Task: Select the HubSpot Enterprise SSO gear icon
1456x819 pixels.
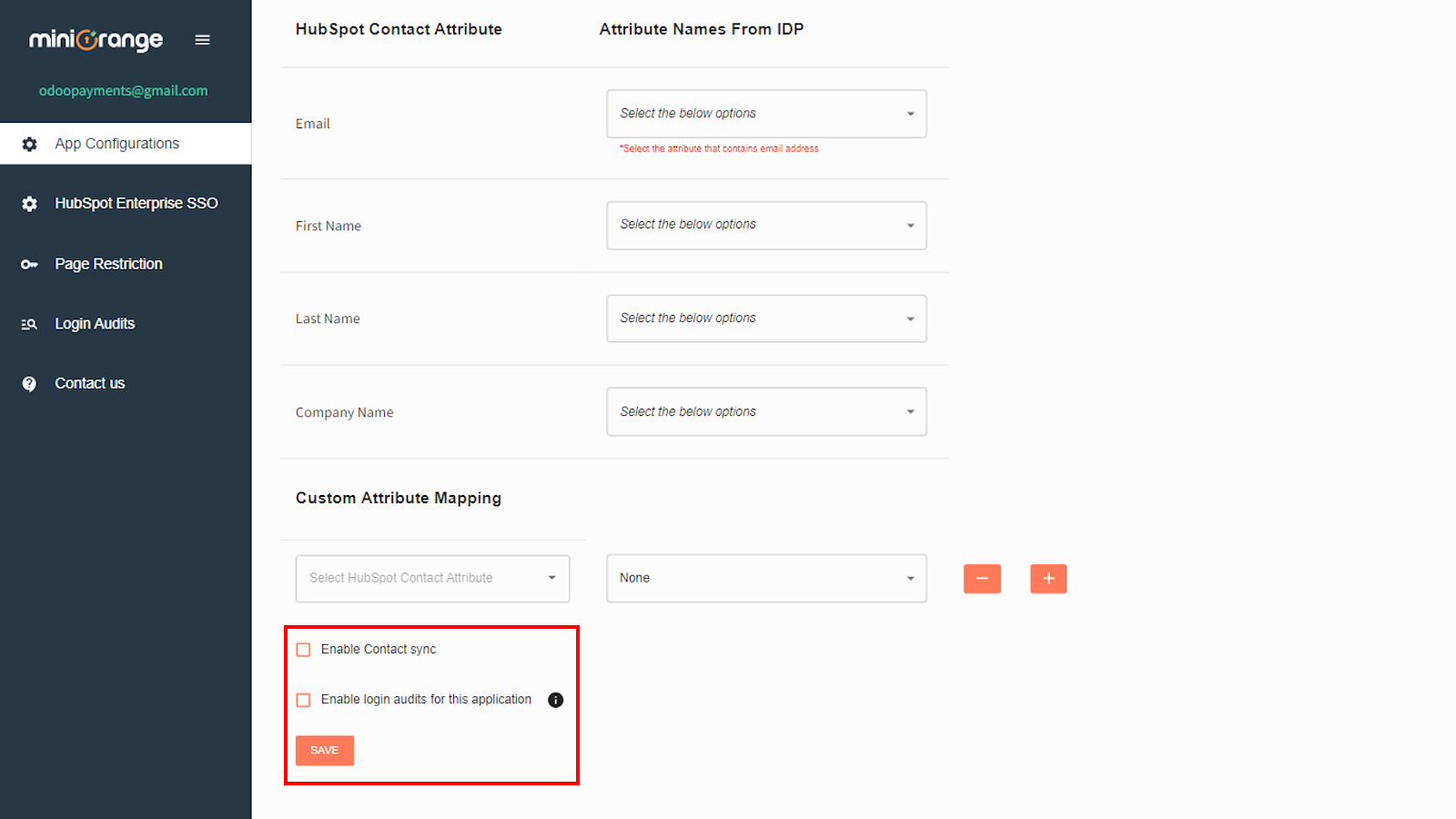Action: 29,203
